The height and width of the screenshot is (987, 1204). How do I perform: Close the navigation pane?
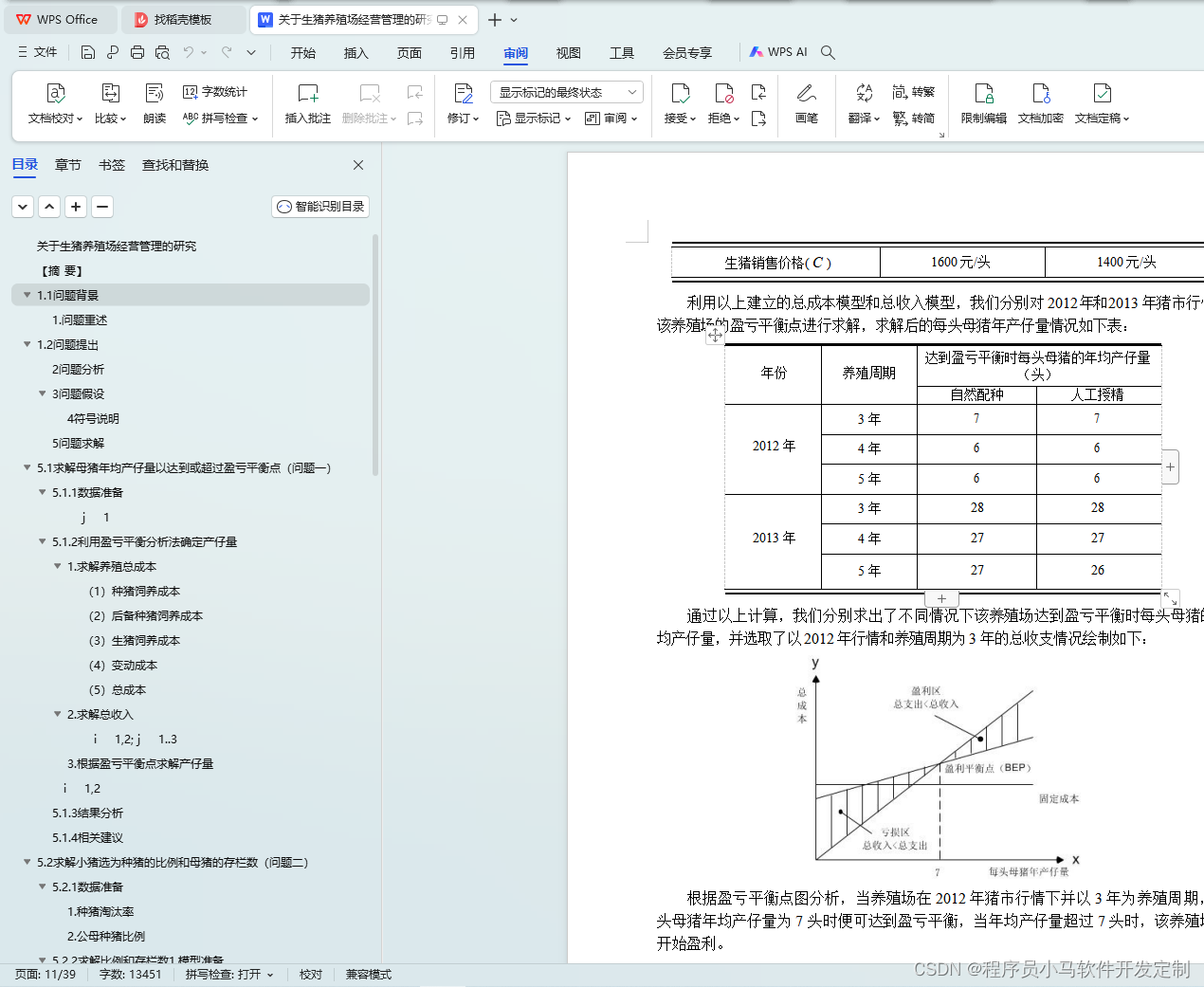coord(358,165)
